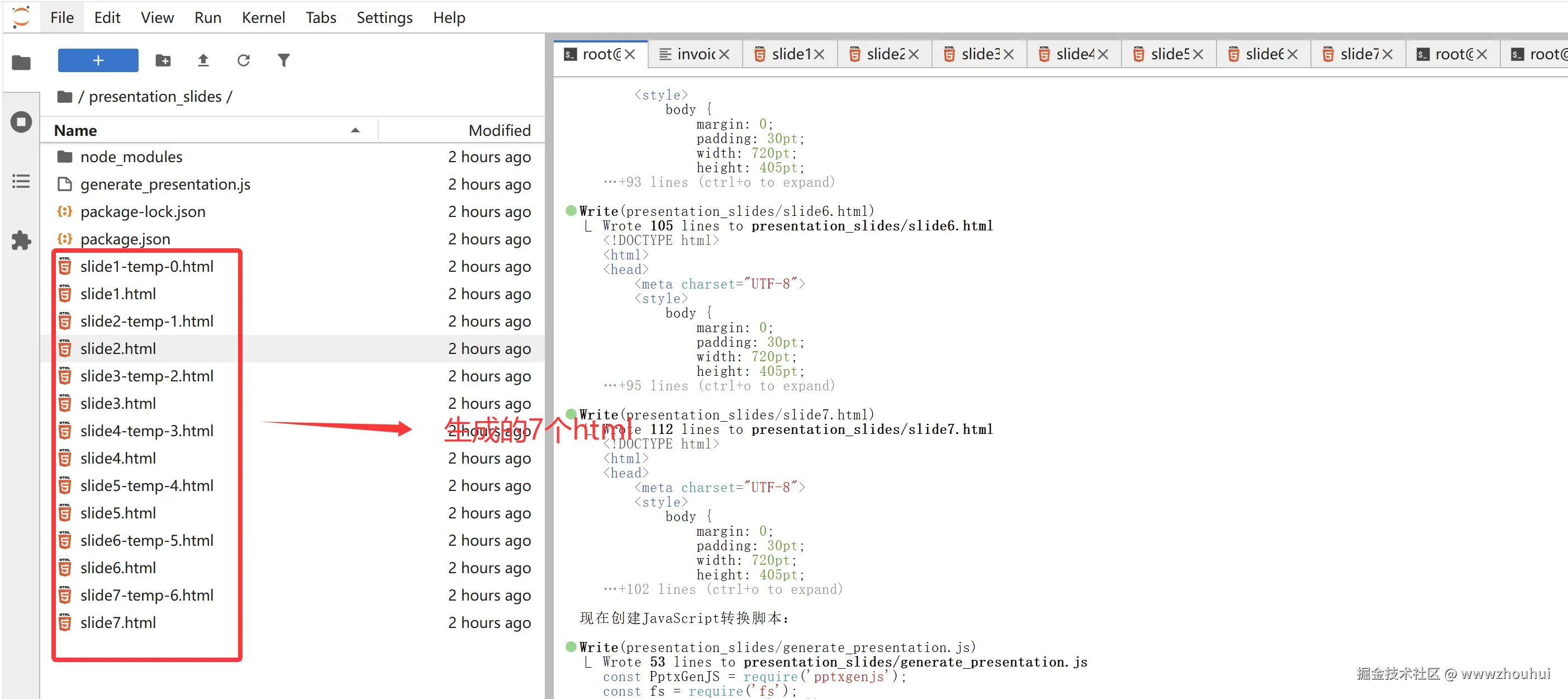Click the Upload Files arrow icon
Viewport: 1568px width, 699px height.
click(203, 60)
